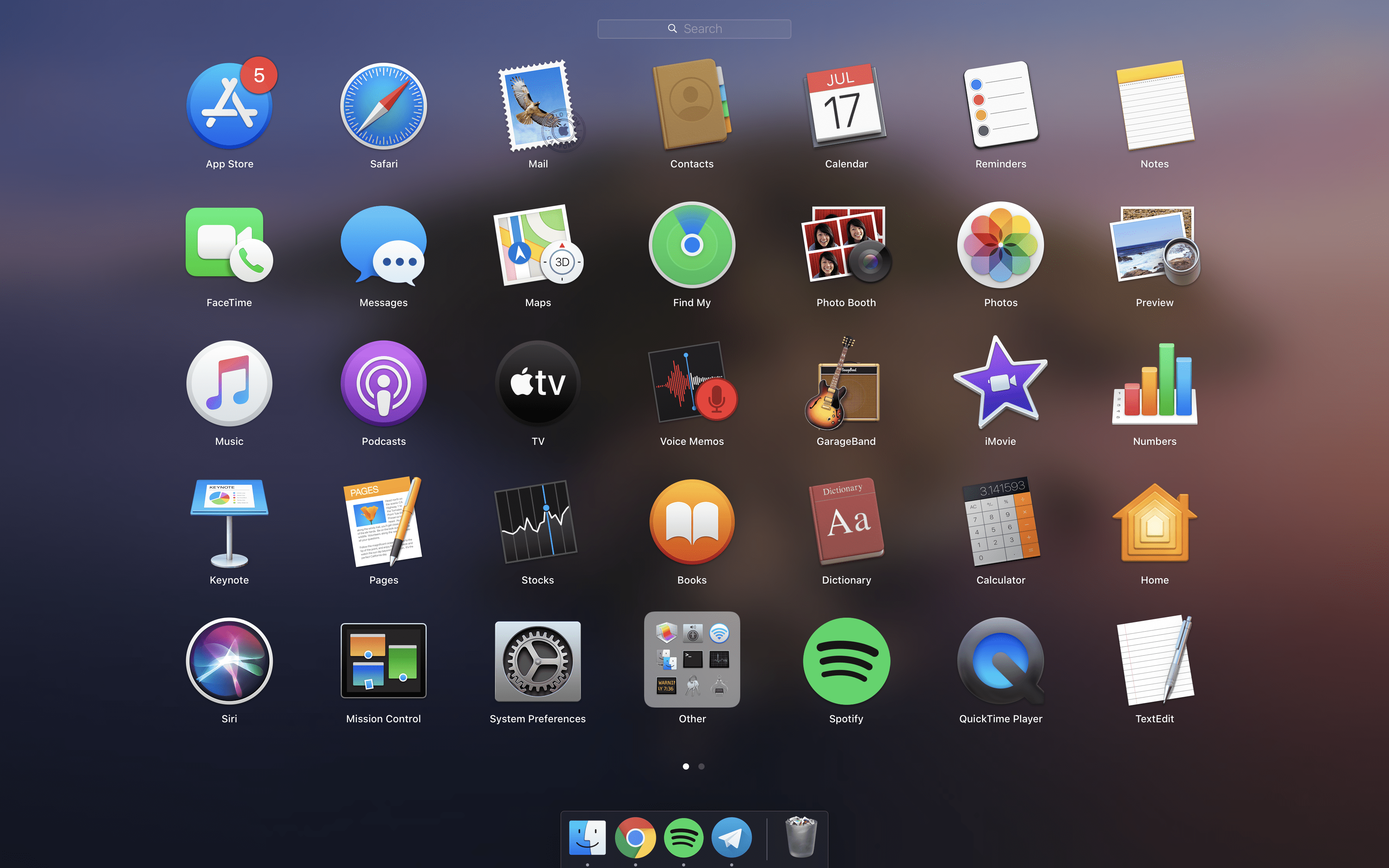Launch Photo Booth
Viewport: 1389px width, 868px height.
846,245
